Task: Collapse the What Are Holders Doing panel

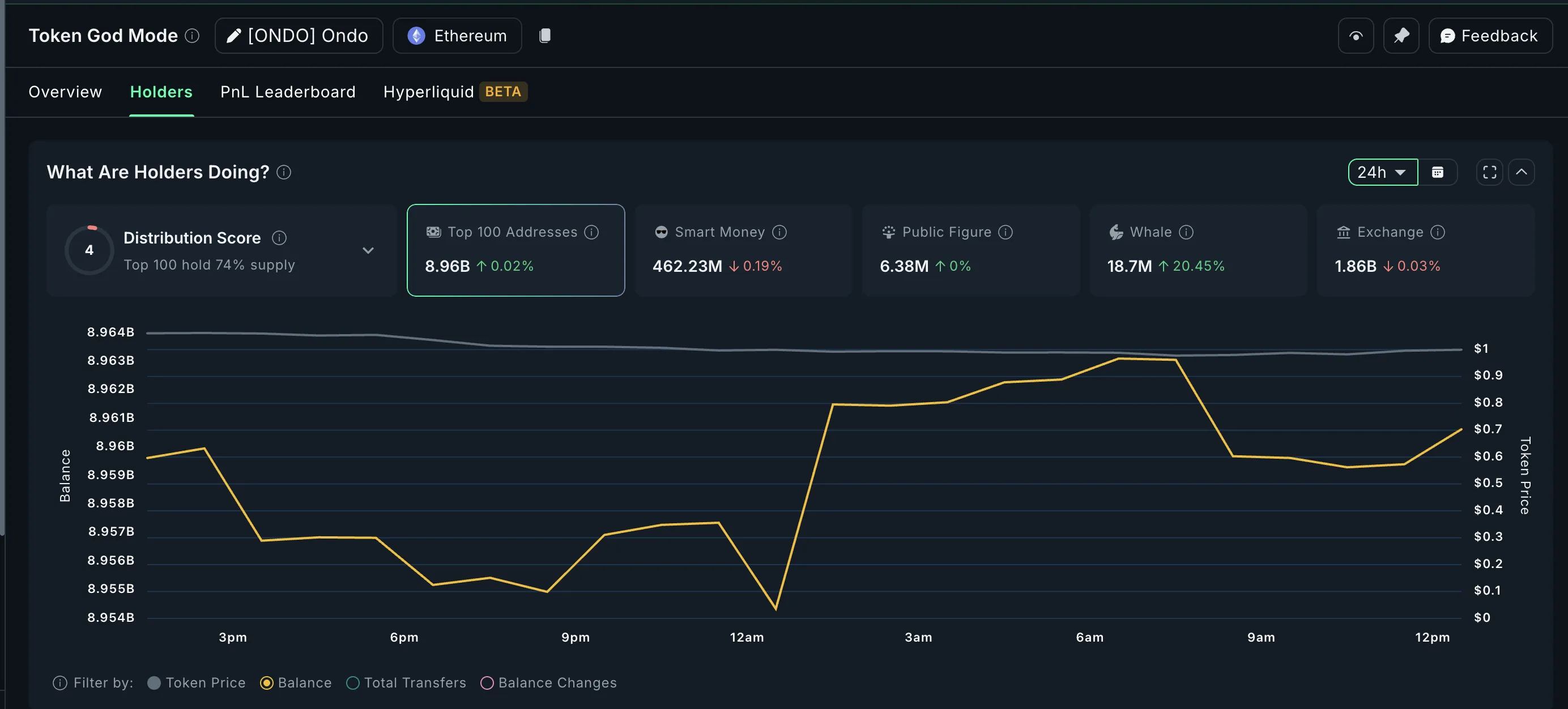Action: (1522, 172)
